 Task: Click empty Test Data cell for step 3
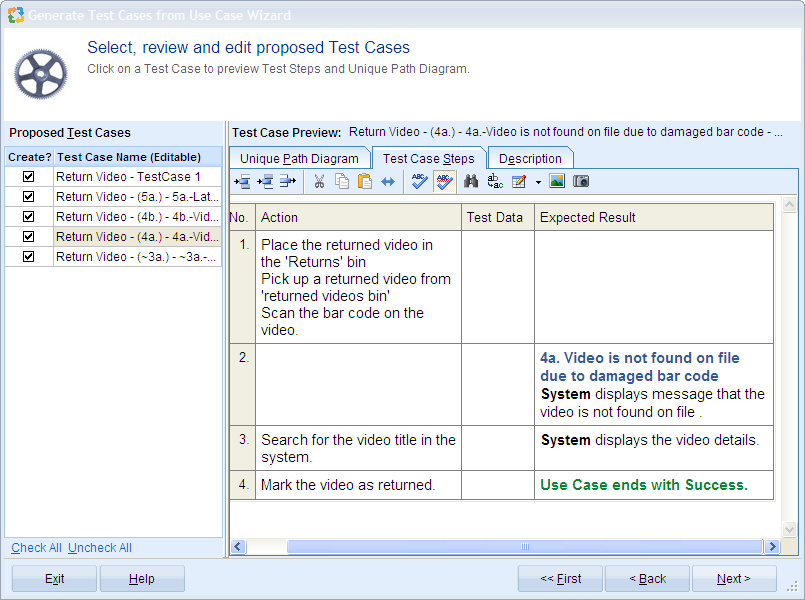click(x=498, y=448)
